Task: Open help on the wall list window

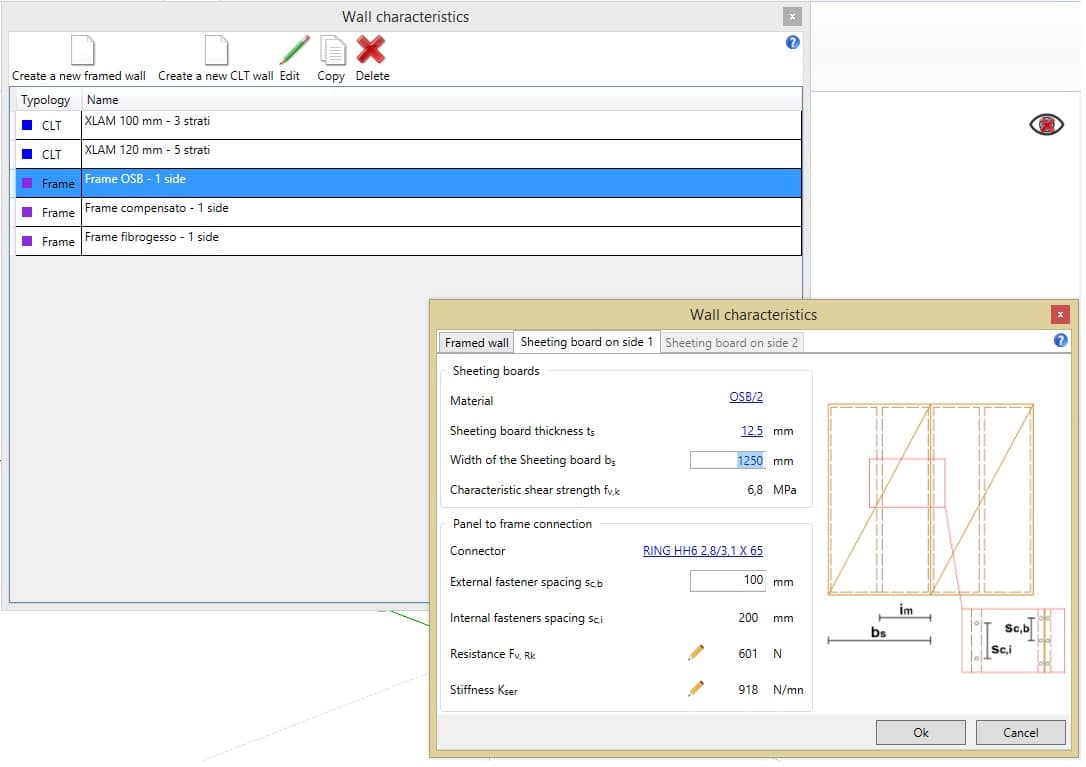Action: [x=791, y=42]
